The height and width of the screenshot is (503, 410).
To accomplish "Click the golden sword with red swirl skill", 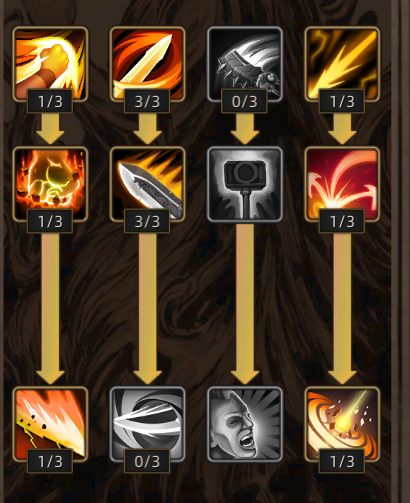I will click(147, 64).
